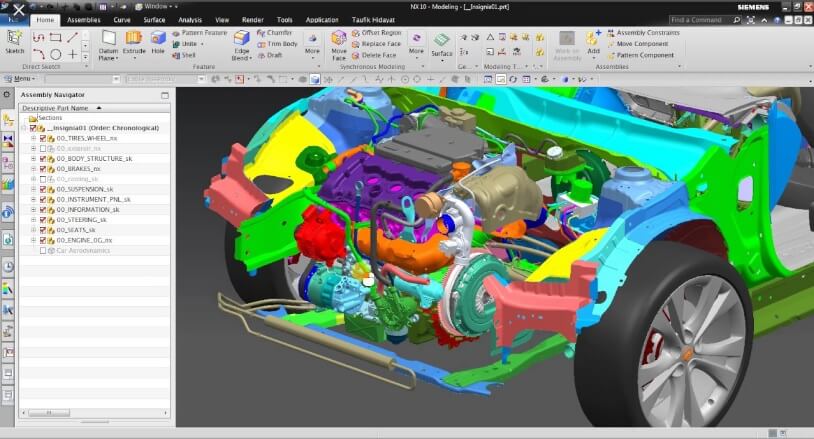Uncheck the 00_BODY_STRUCTURE_sk component
This screenshot has width=814, height=439.
(43, 159)
